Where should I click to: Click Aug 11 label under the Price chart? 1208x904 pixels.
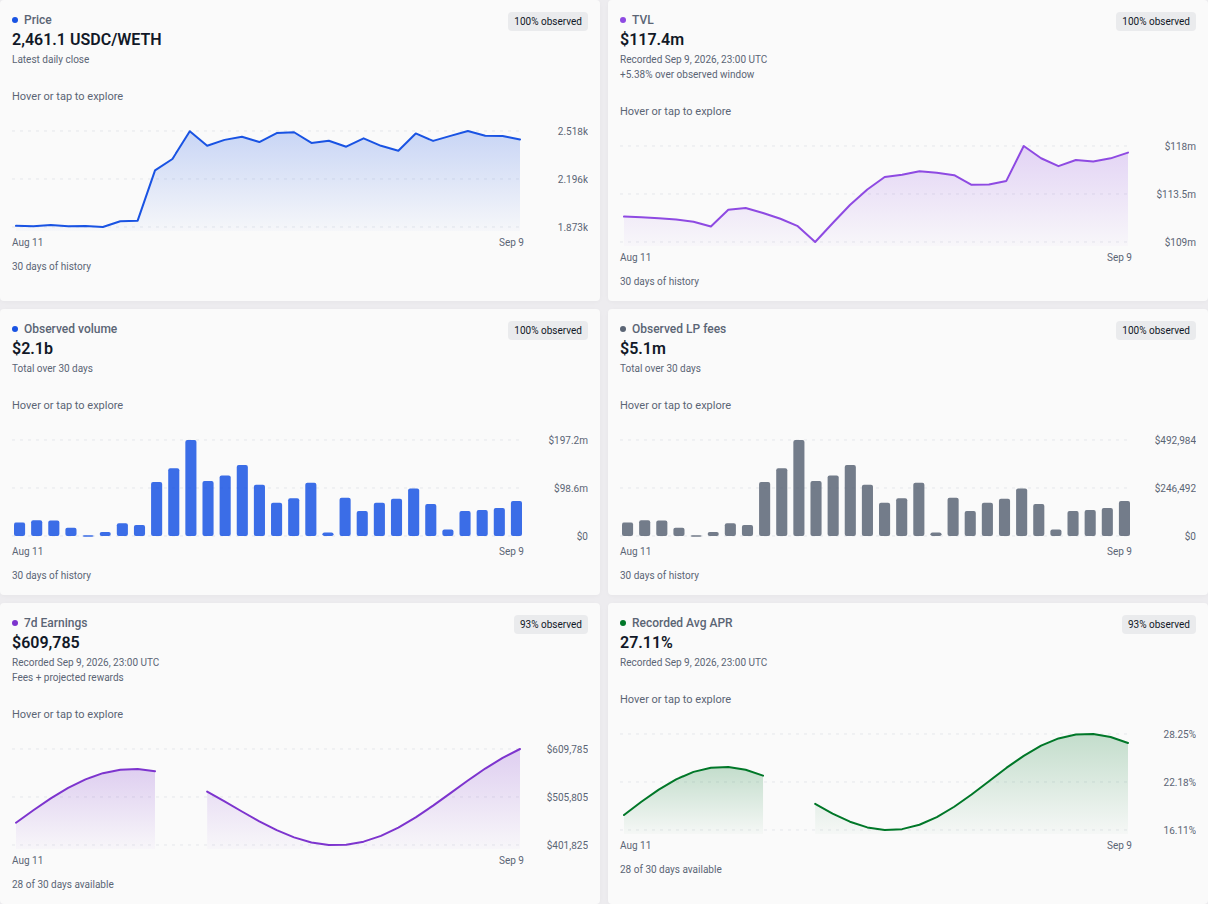point(28,242)
